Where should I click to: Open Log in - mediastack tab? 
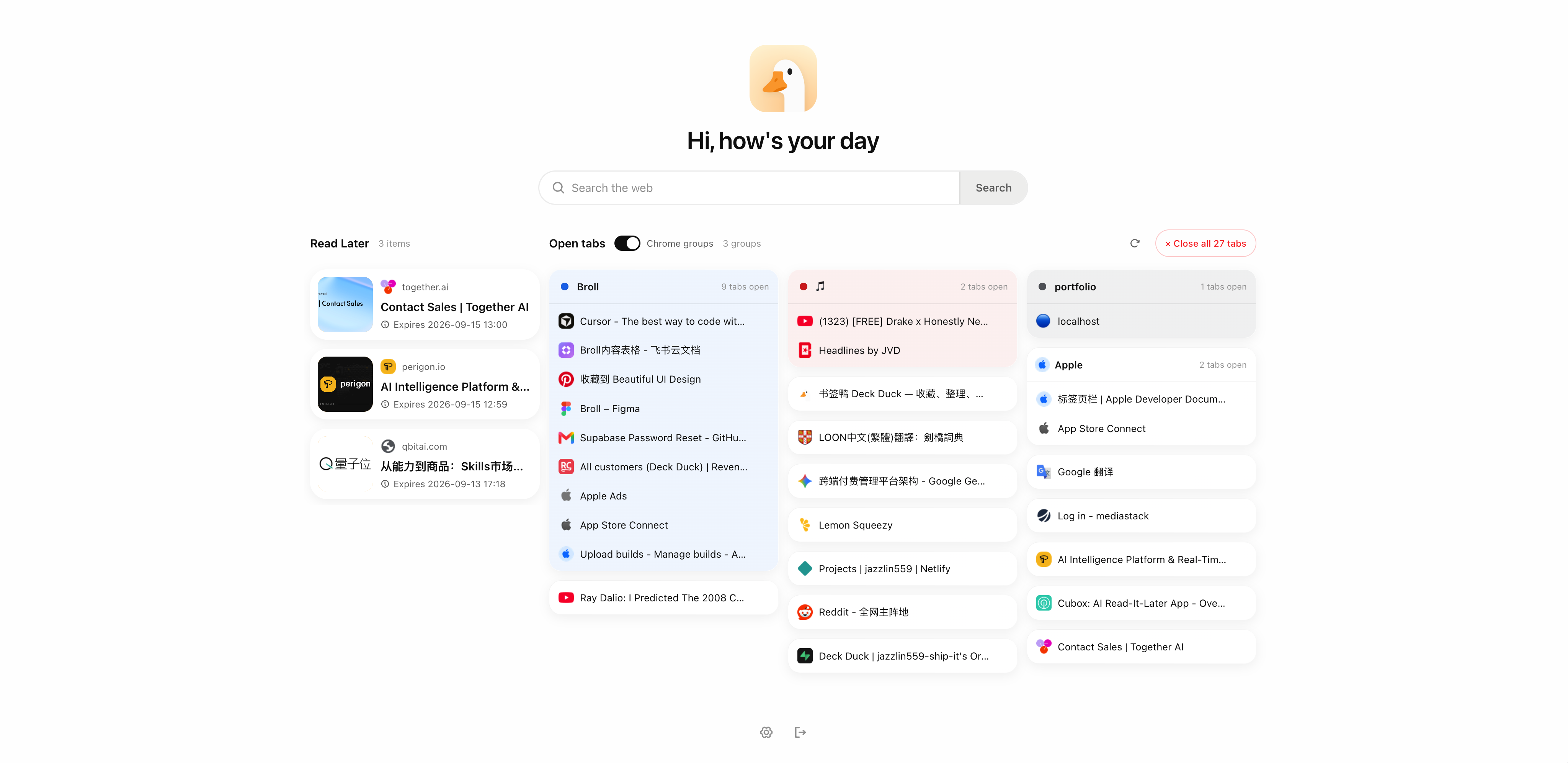pos(1141,516)
